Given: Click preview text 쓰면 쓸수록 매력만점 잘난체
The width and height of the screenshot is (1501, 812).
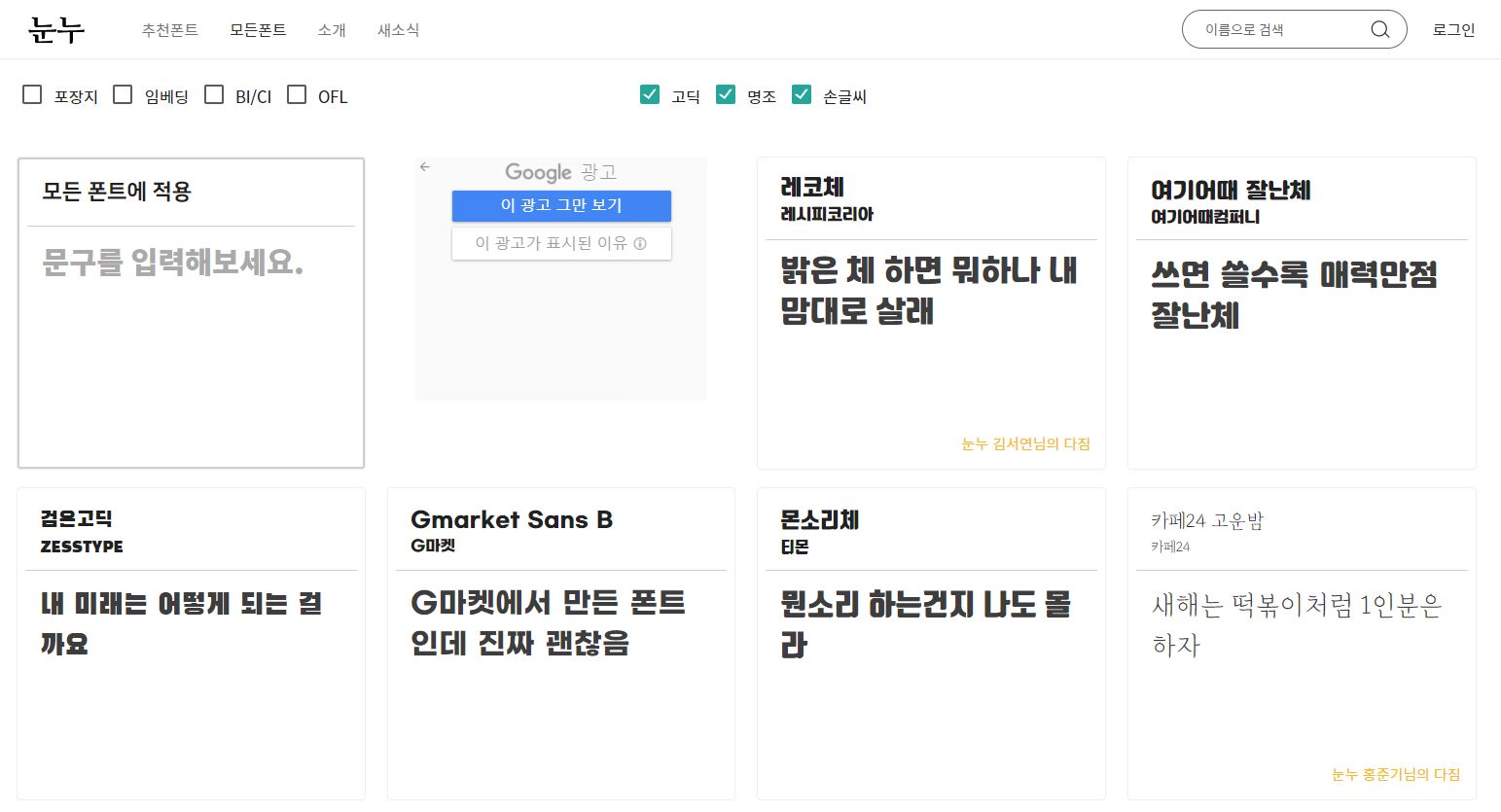Looking at the screenshot, I should click(x=1294, y=295).
